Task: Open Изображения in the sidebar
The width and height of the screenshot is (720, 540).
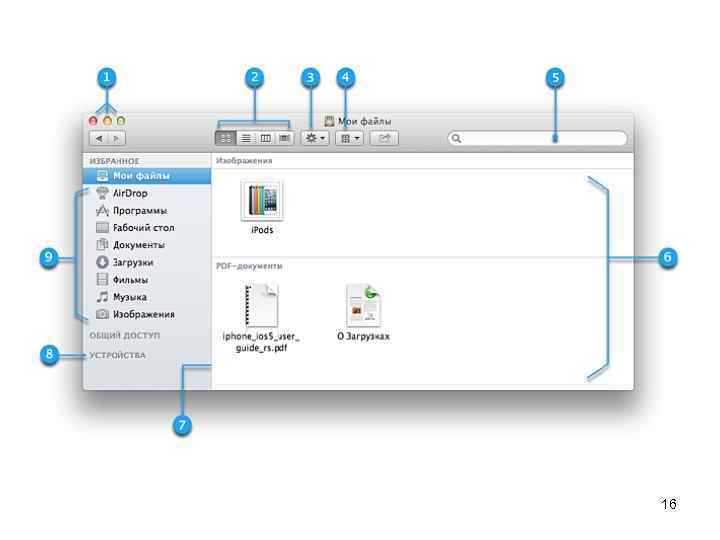Action: 147,315
